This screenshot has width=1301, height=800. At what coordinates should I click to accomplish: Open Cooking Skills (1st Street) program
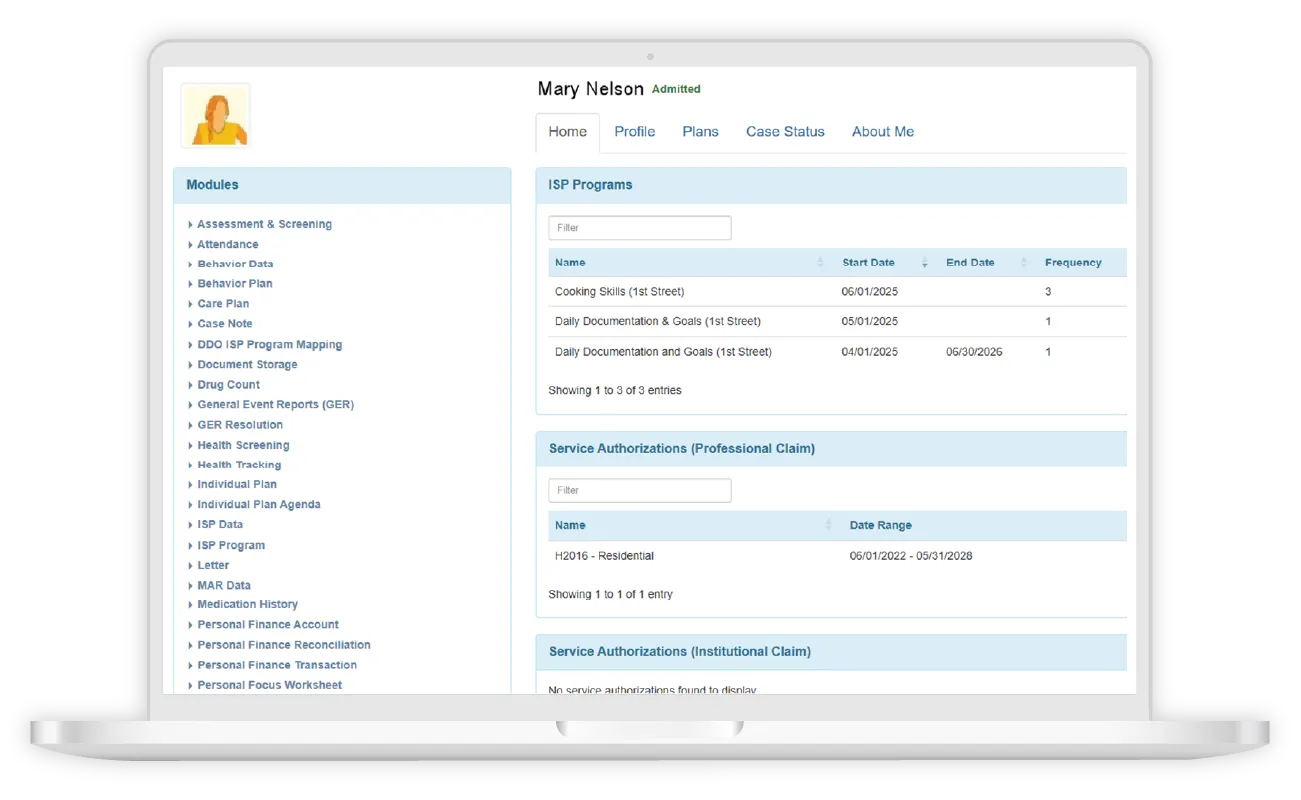pos(619,292)
